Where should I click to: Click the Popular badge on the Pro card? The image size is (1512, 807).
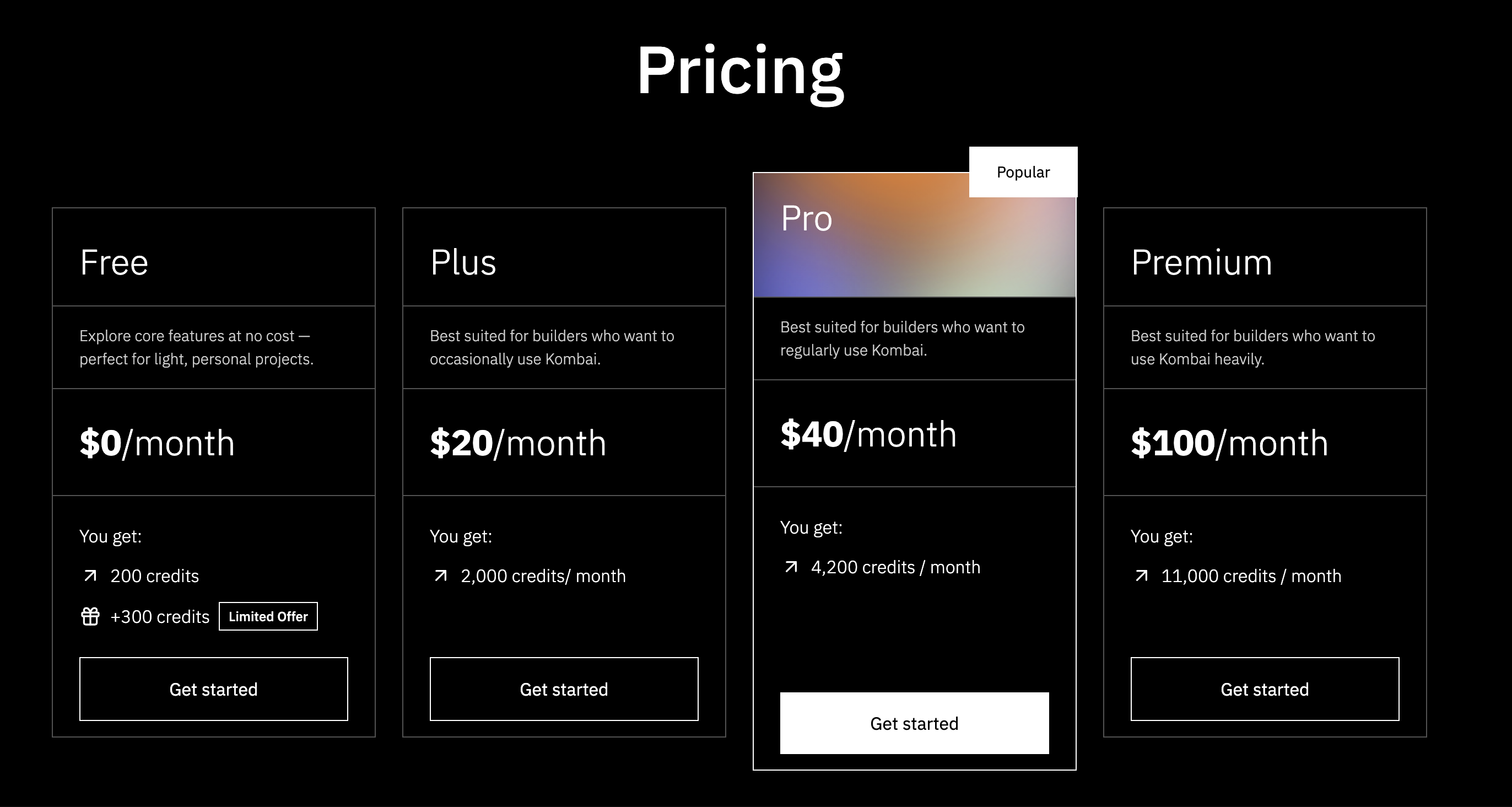(1023, 171)
